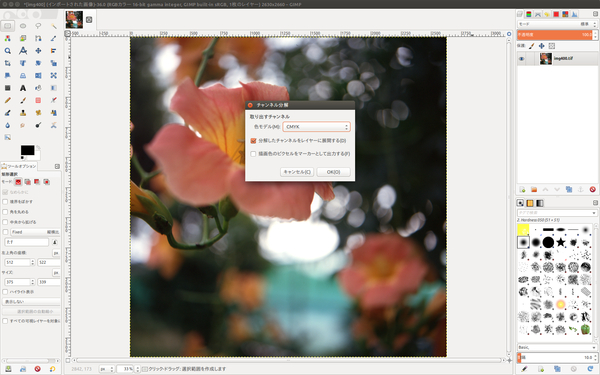
Task: Choose Subtract from selection mode icon
Action: (x=37, y=182)
